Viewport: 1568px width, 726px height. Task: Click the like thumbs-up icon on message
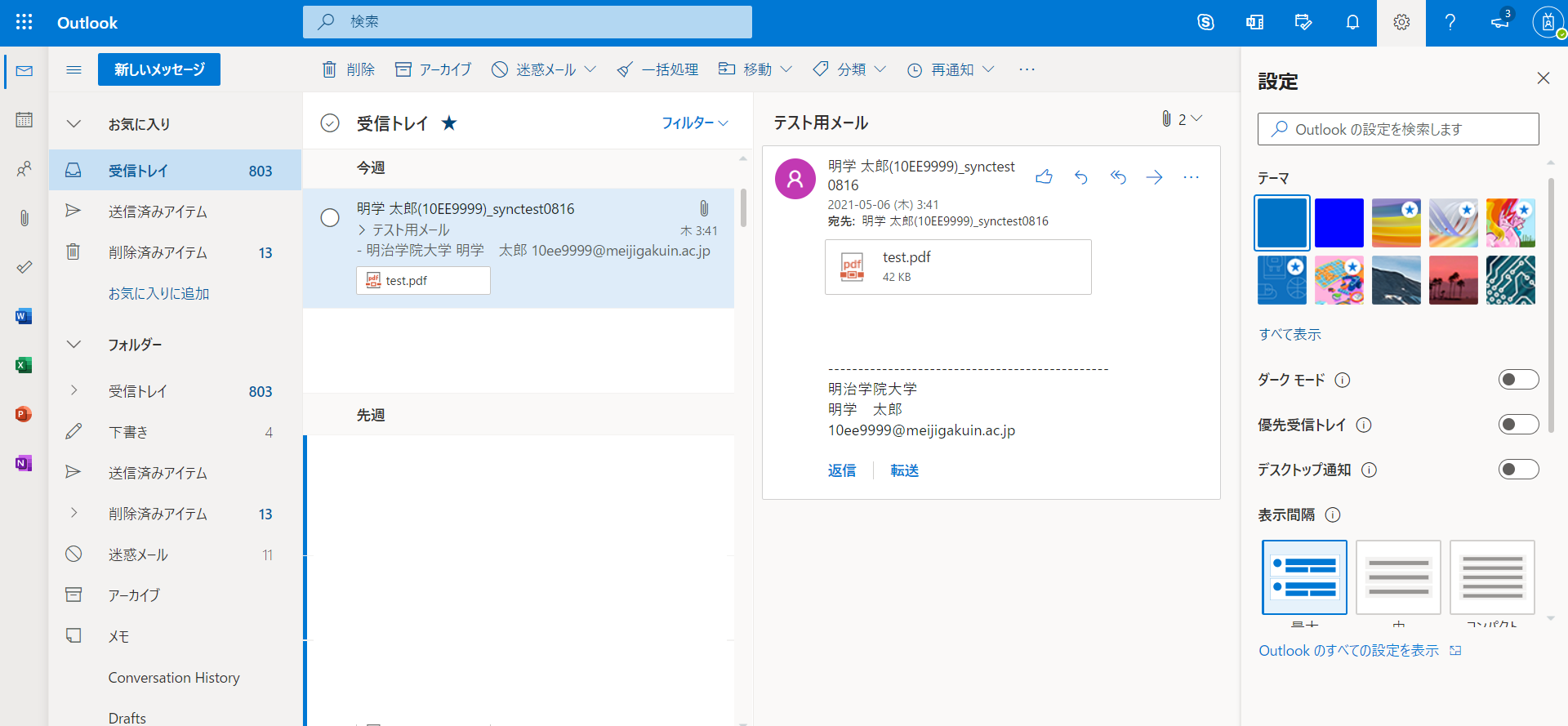coord(1044,177)
